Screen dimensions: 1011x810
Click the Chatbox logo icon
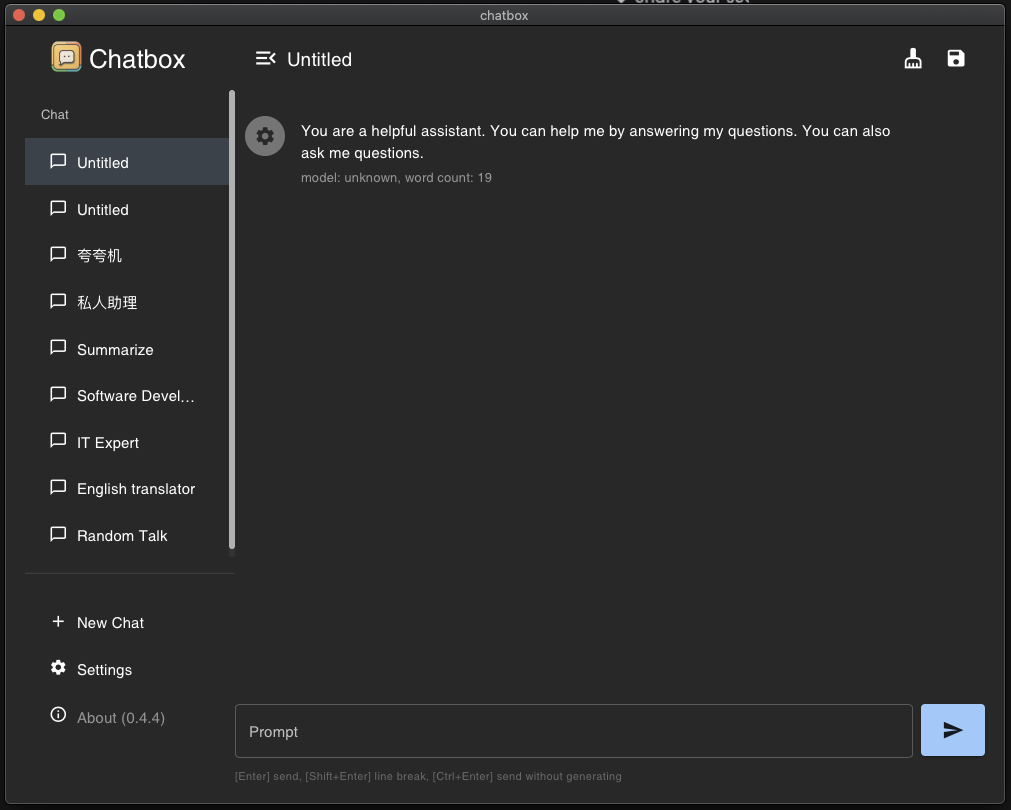[x=66, y=57]
